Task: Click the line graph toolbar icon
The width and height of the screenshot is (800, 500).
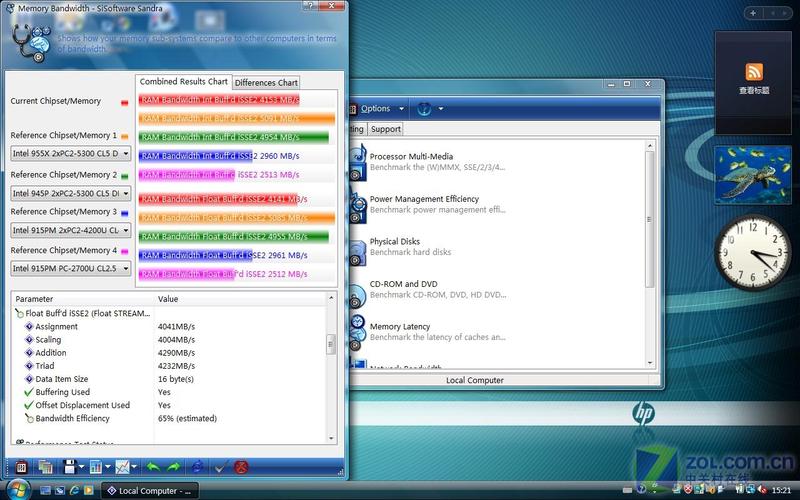Action: pyautogui.click(x=122, y=467)
